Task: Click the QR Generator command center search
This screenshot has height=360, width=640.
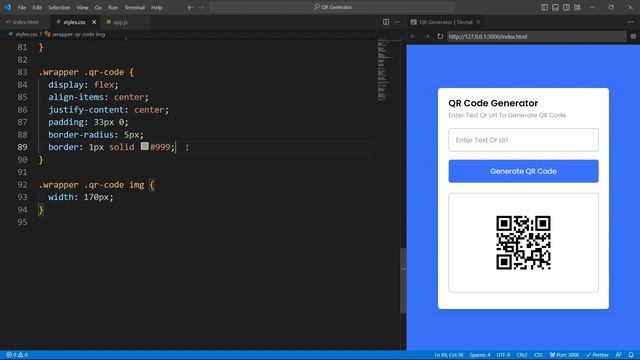Action: click(332, 7)
